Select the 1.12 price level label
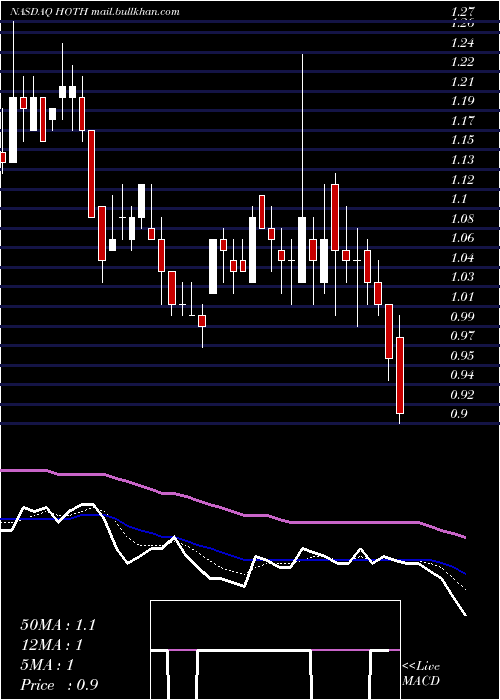 [462, 180]
